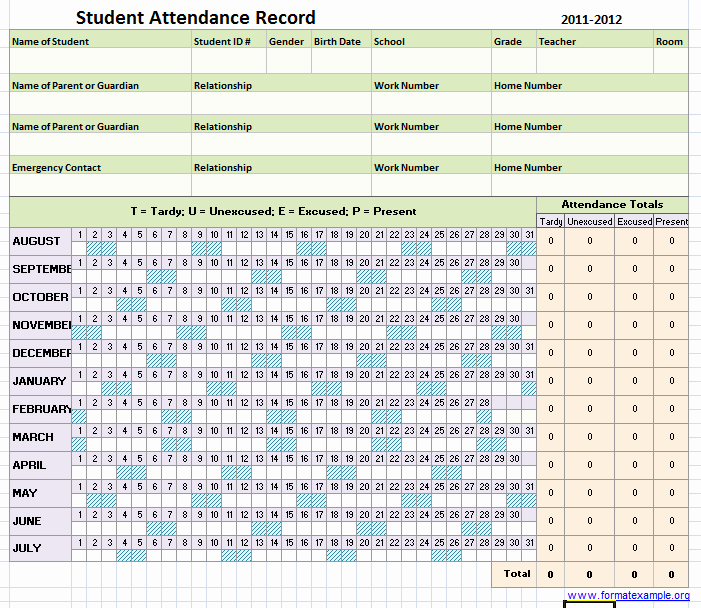
Task: Select the Birth Date header cell
Action: (x=342, y=39)
